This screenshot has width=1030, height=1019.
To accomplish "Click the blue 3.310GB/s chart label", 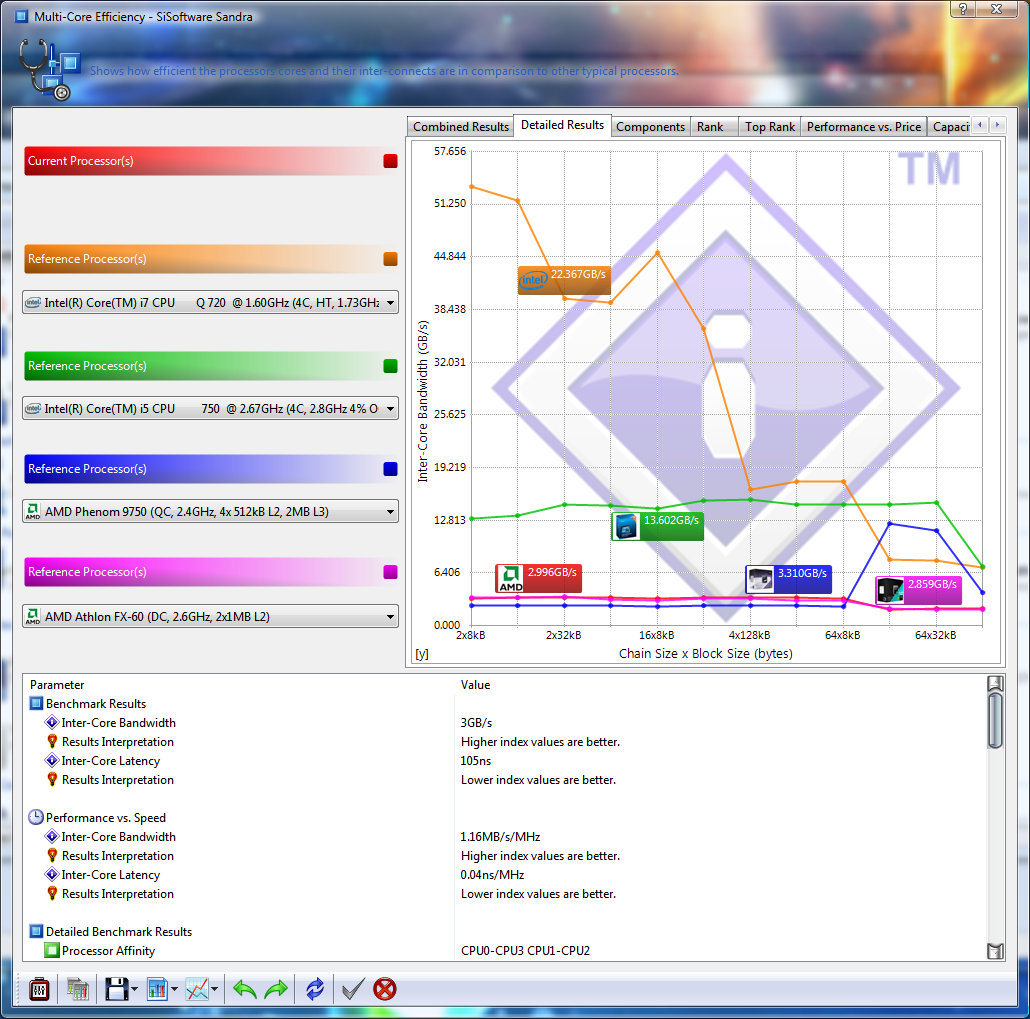I will pos(788,579).
